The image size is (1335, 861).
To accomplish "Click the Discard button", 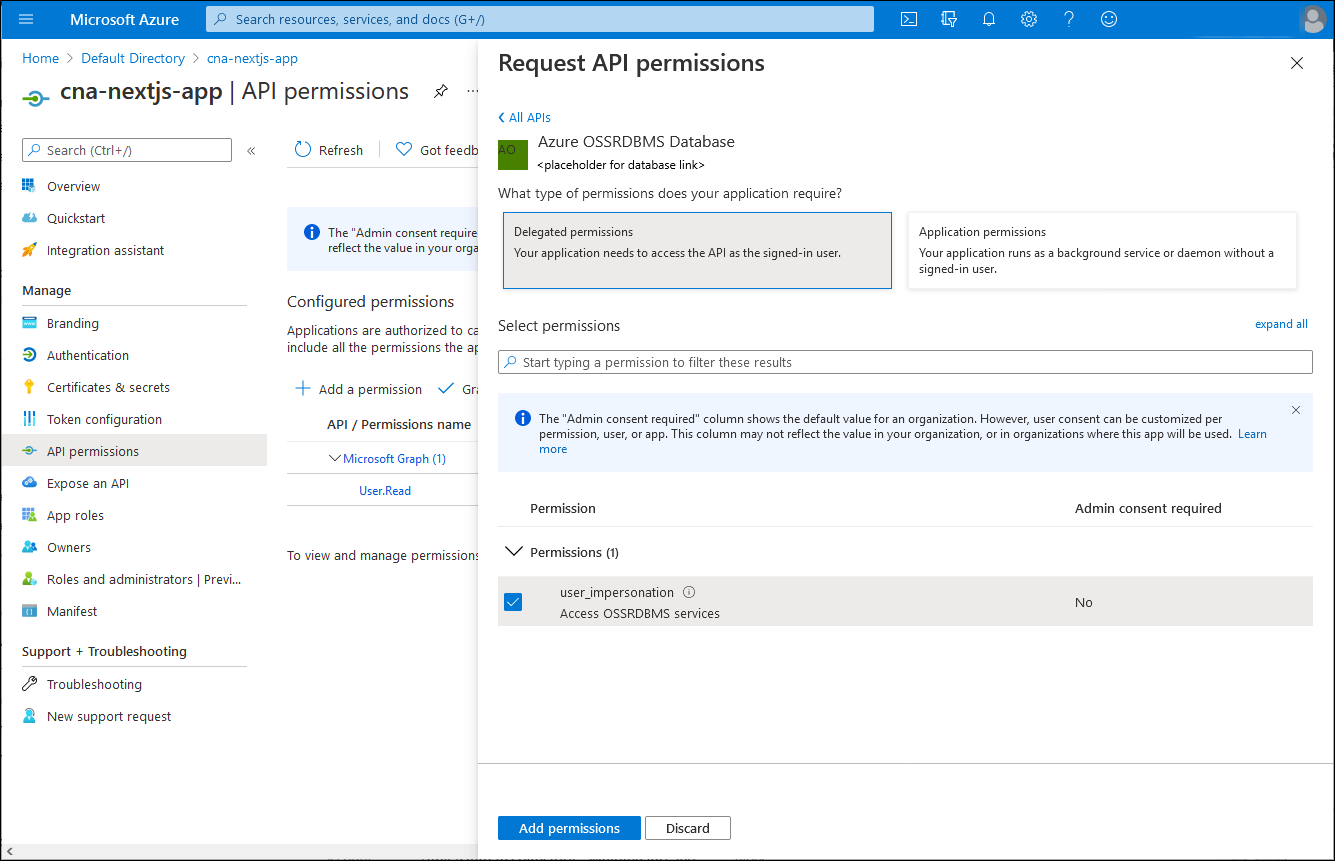I will 688,828.
